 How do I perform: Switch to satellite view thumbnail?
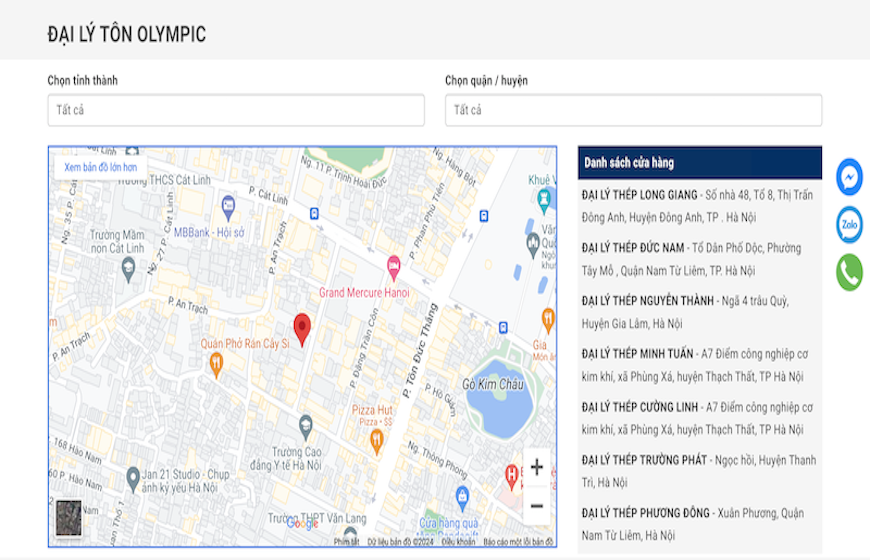[x=69, y=516]
